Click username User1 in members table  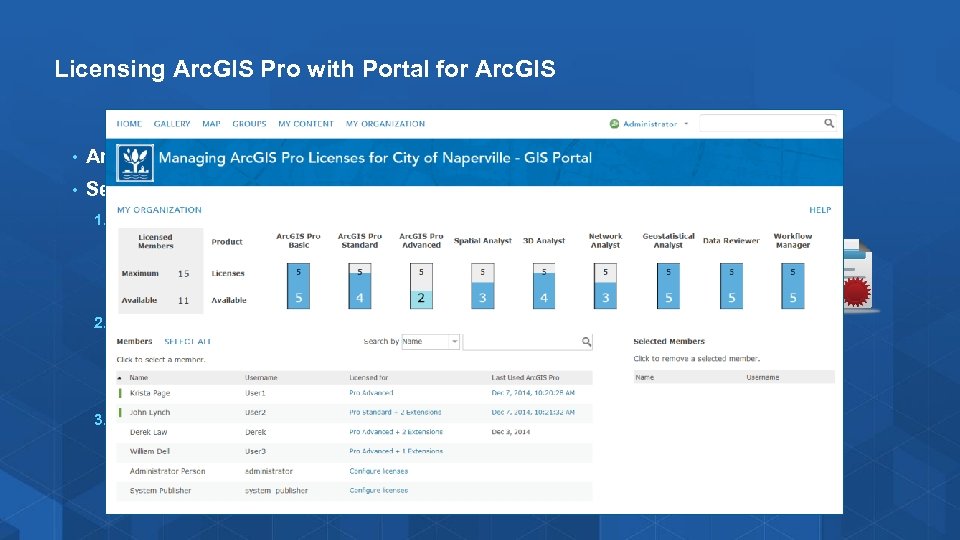[x=255, y=393]
